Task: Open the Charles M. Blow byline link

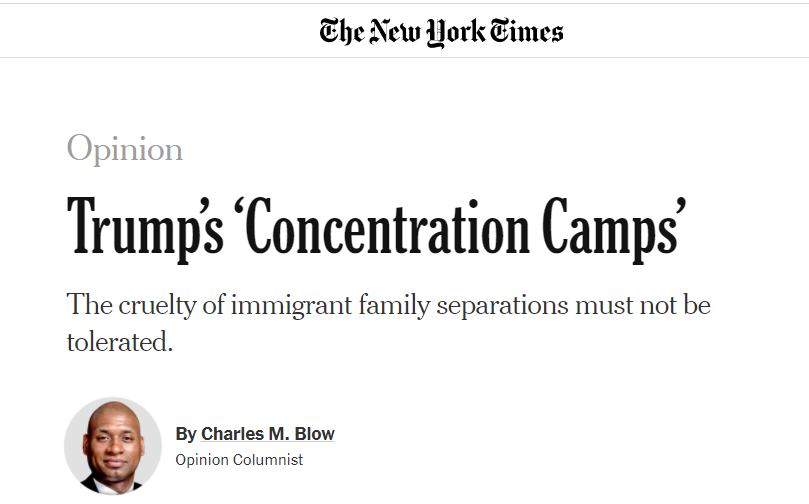Action: 267,434
